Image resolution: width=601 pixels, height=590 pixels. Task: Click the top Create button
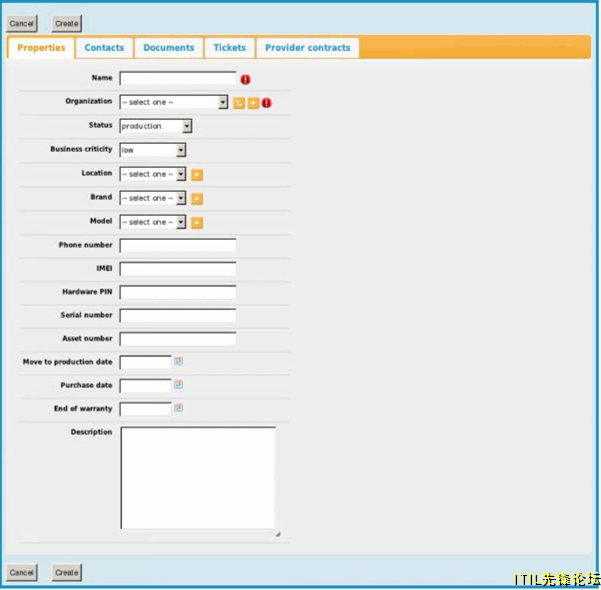click(x=67, y=24)
